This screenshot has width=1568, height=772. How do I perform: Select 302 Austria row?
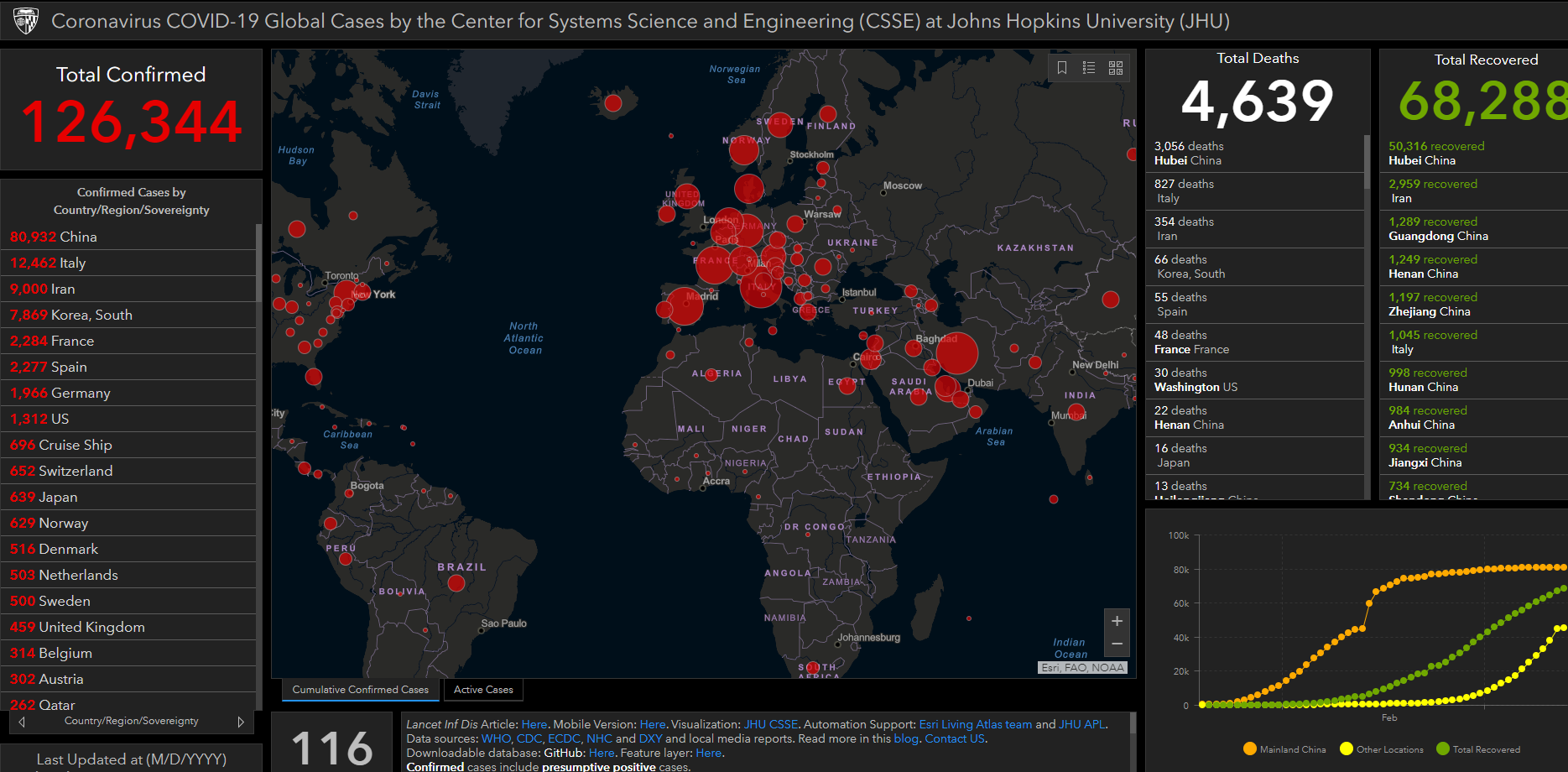[x=128, y=679]
